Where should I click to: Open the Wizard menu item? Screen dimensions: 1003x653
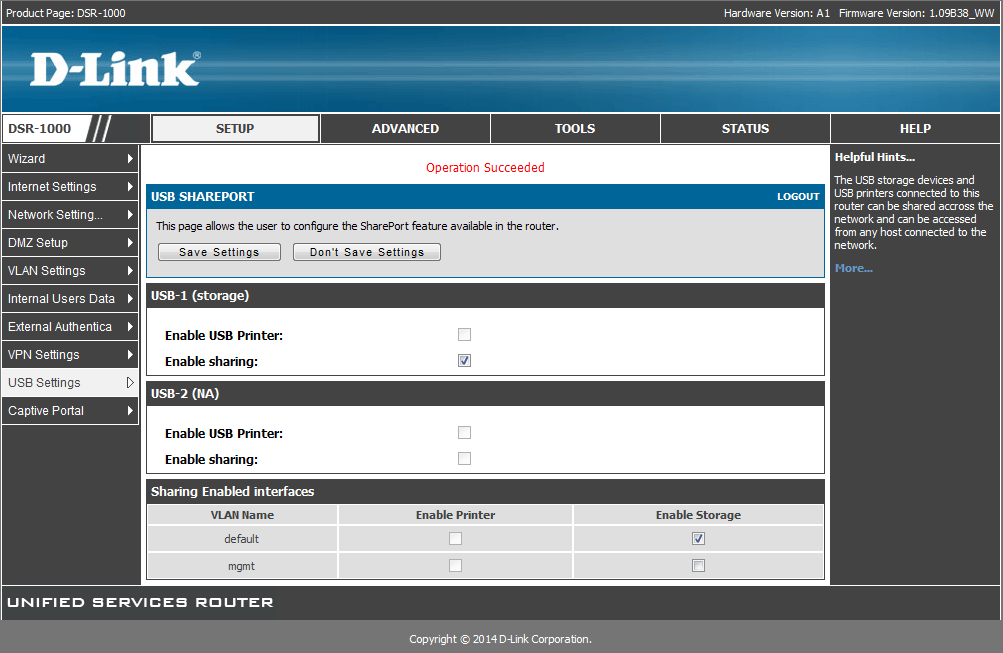click(x=70, y=159)
